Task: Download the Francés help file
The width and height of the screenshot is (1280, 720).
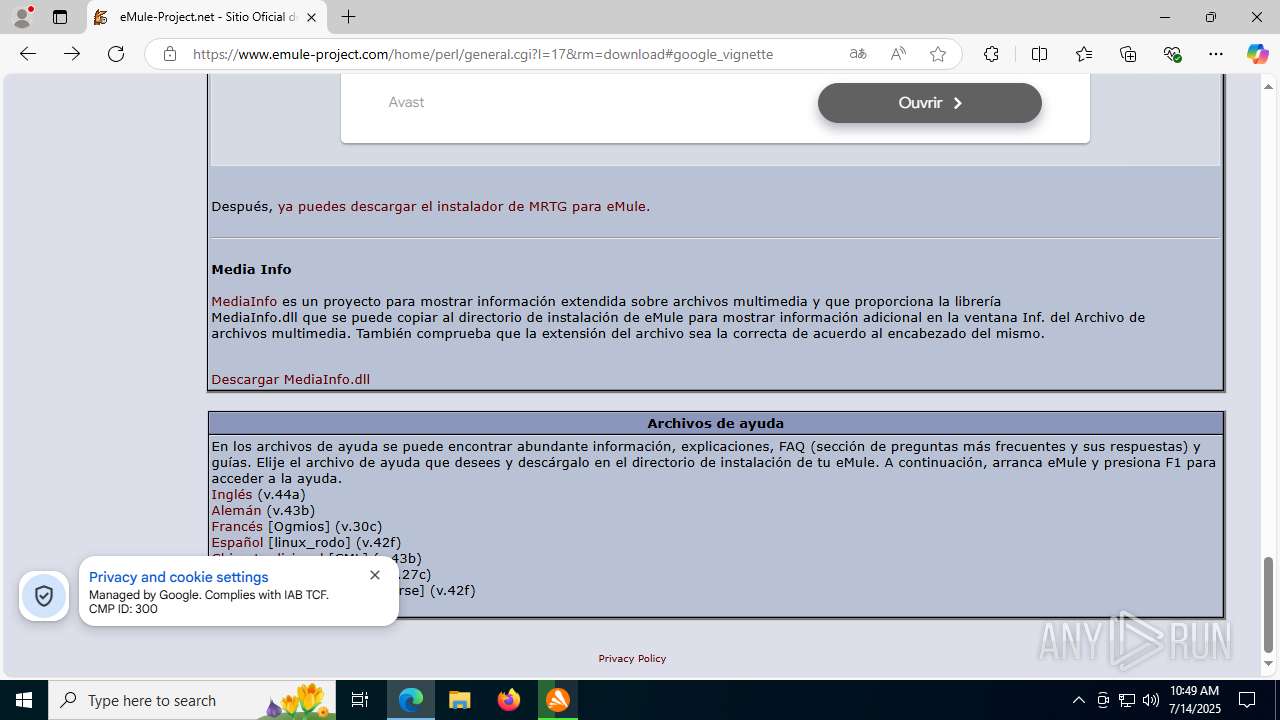Action: pyautogui.click(x=237, y=526)
